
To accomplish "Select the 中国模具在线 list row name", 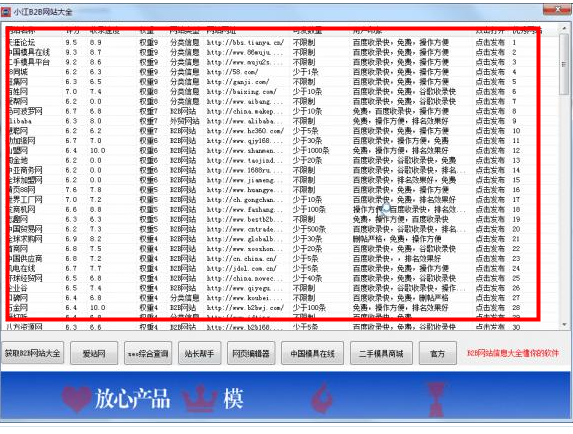I will [x=29, y=52].
